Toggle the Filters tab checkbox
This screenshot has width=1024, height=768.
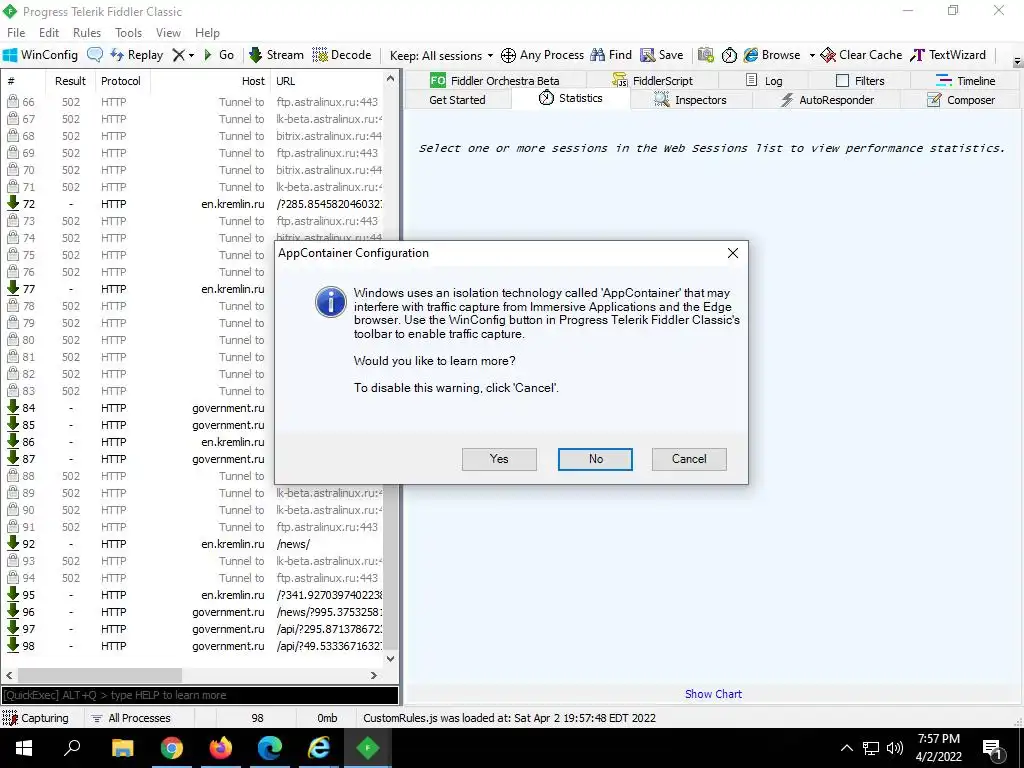(x=842, y=80)
